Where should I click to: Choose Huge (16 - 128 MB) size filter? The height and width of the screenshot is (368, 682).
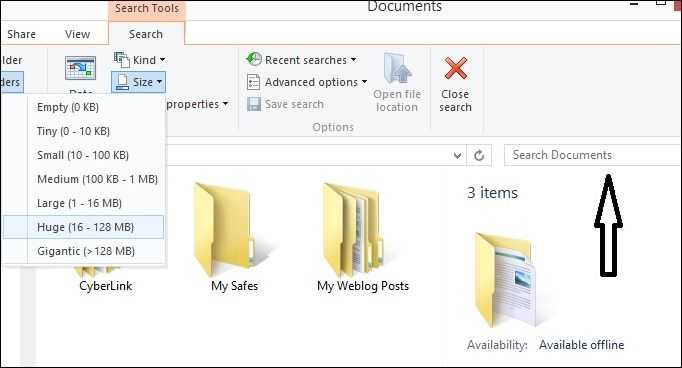tap(84, 227)
